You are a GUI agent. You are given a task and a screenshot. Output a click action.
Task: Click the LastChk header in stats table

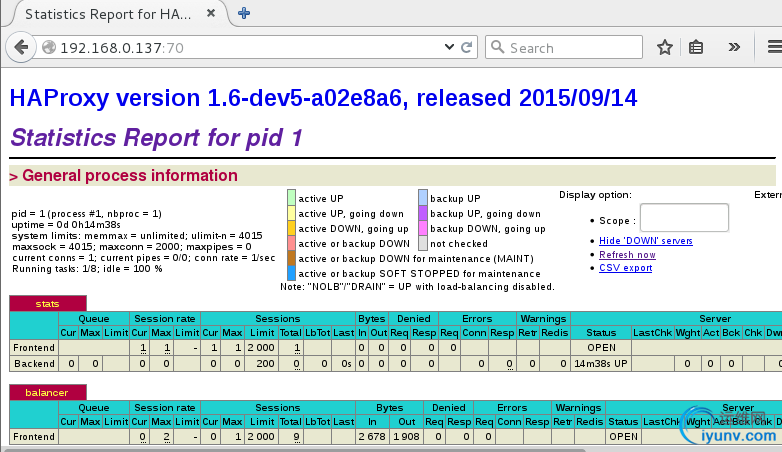pyautogui.click(x=652, y=333)
